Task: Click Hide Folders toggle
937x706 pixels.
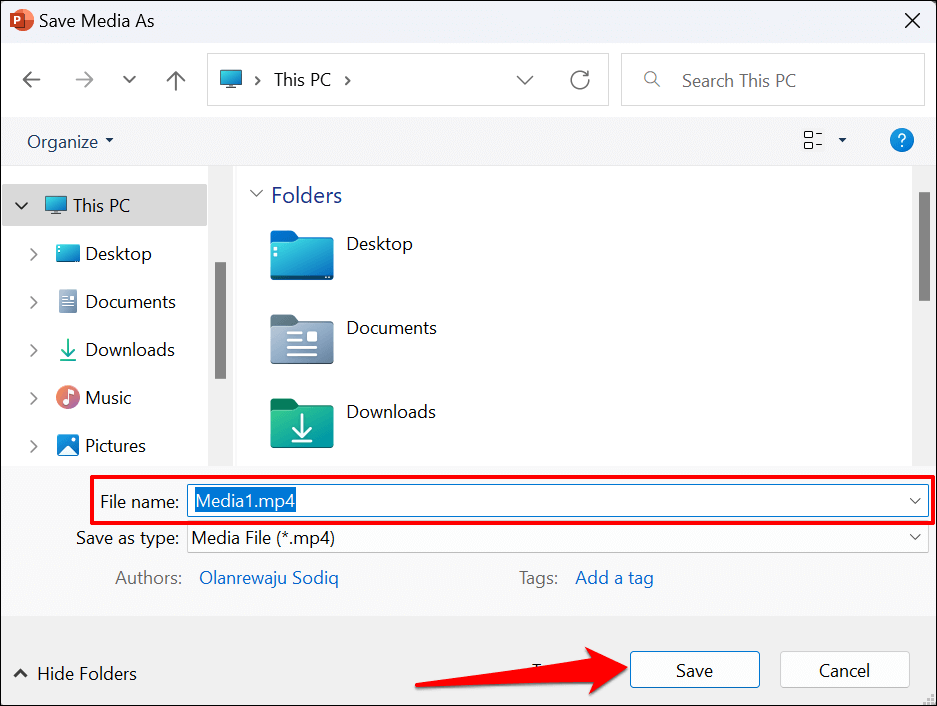Action: click(x=76, y=674)
